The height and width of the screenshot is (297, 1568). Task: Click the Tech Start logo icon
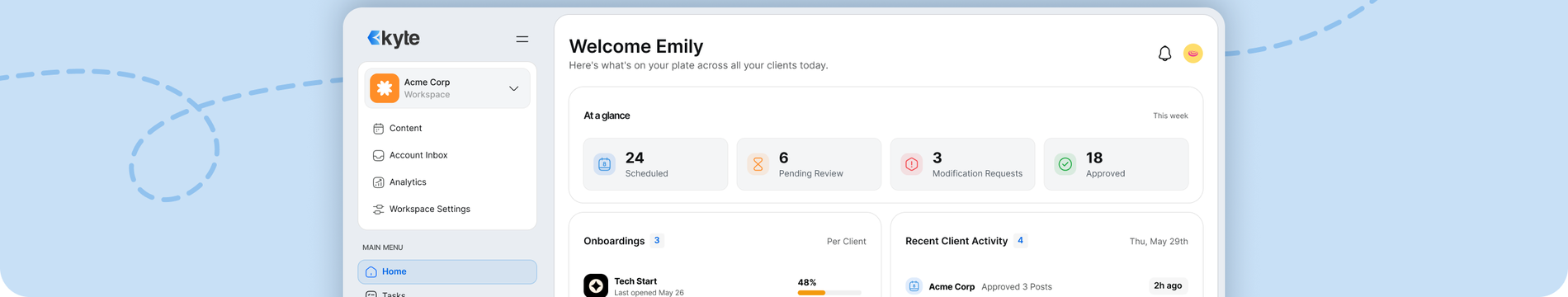pyautogui.click(x=596, y=285)
